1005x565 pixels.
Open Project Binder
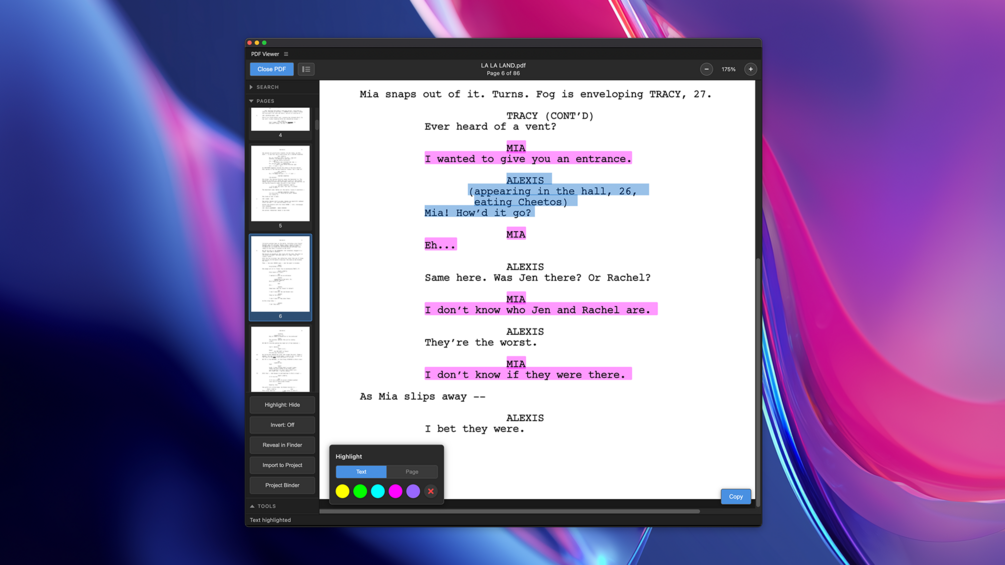coord(282,485)
